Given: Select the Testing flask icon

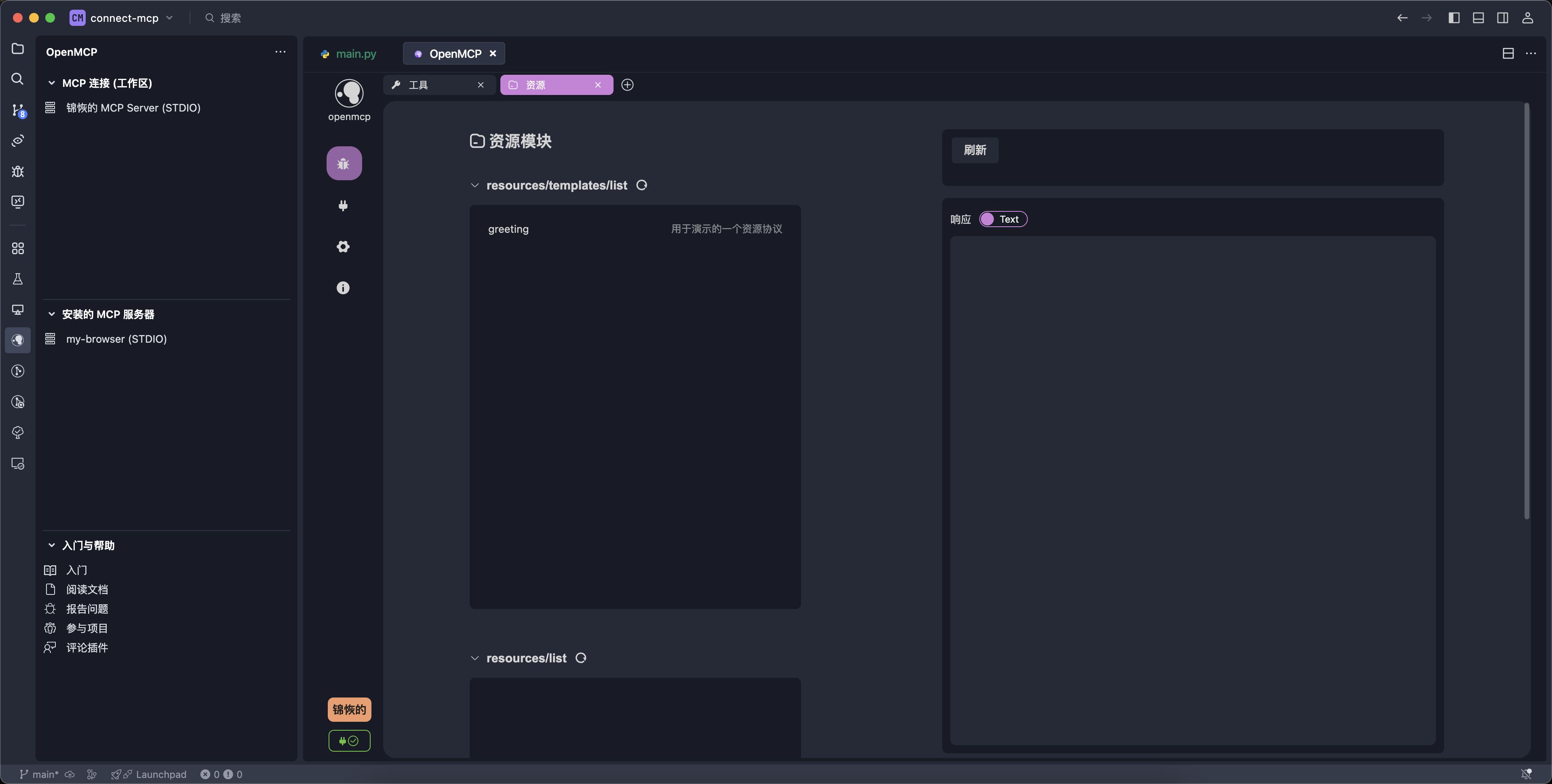Looking at the screenshot, I should pos(17,278).
